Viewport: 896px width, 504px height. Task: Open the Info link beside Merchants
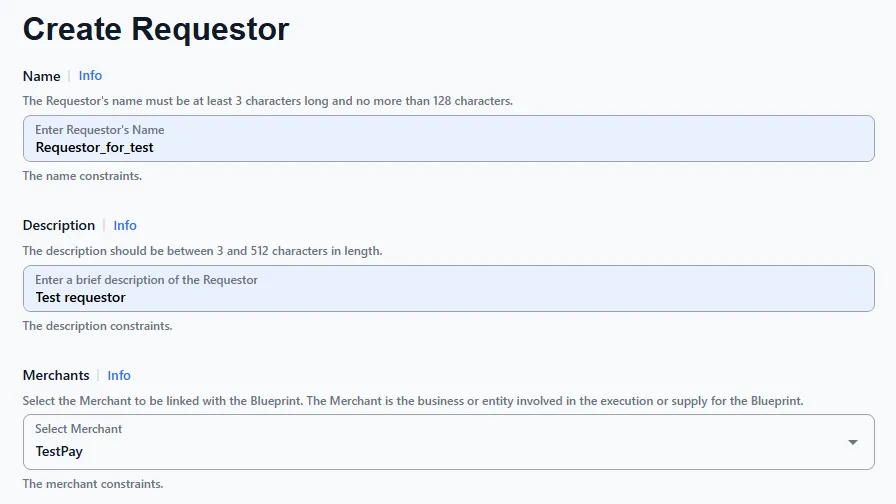[119, 376]
